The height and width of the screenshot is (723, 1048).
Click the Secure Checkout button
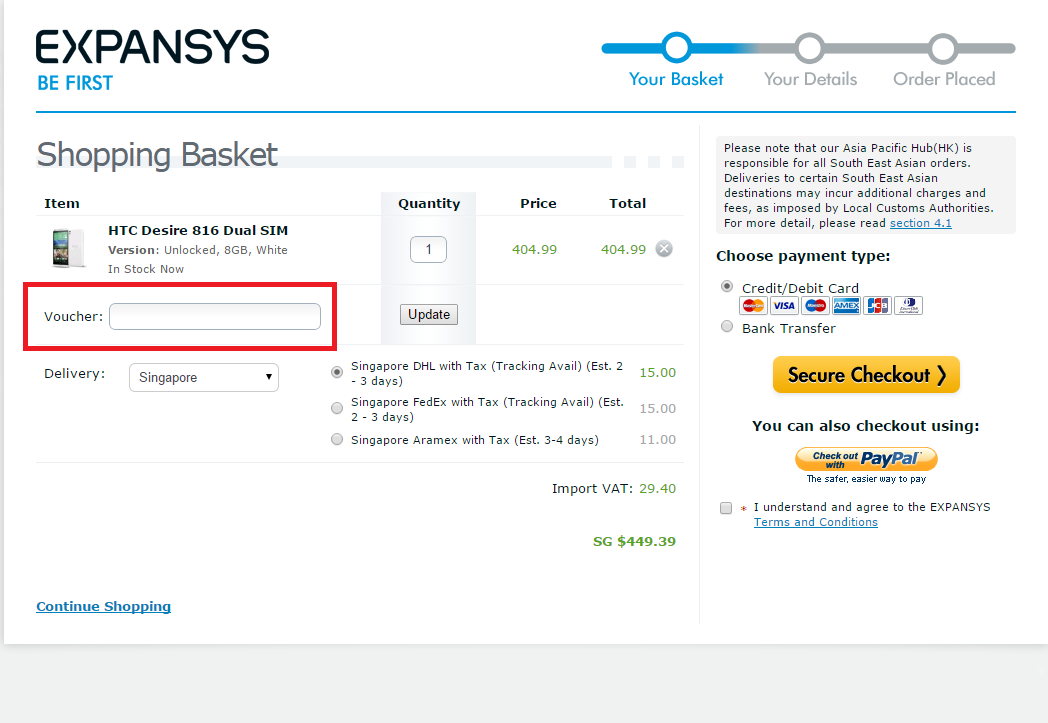click(x=866, y=375)
